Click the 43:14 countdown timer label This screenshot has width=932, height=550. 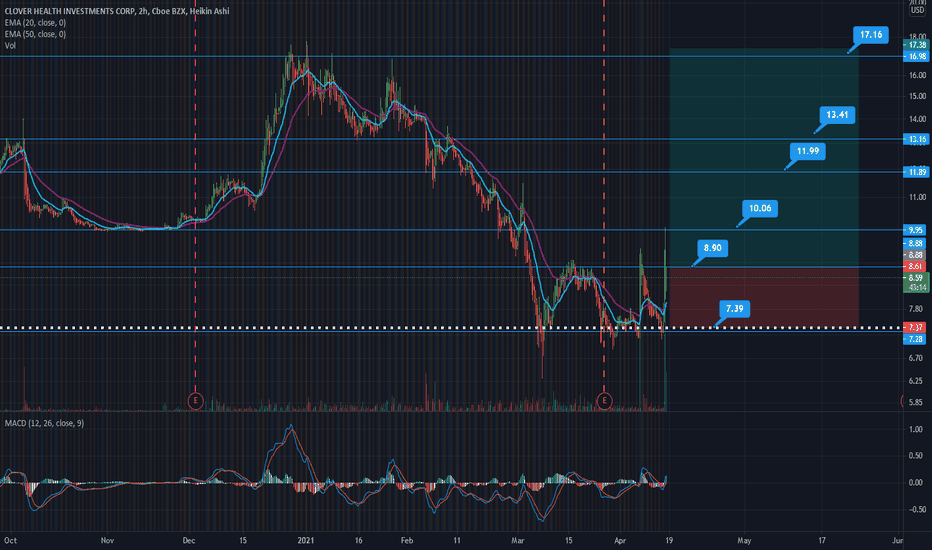[x=915, y=288]
